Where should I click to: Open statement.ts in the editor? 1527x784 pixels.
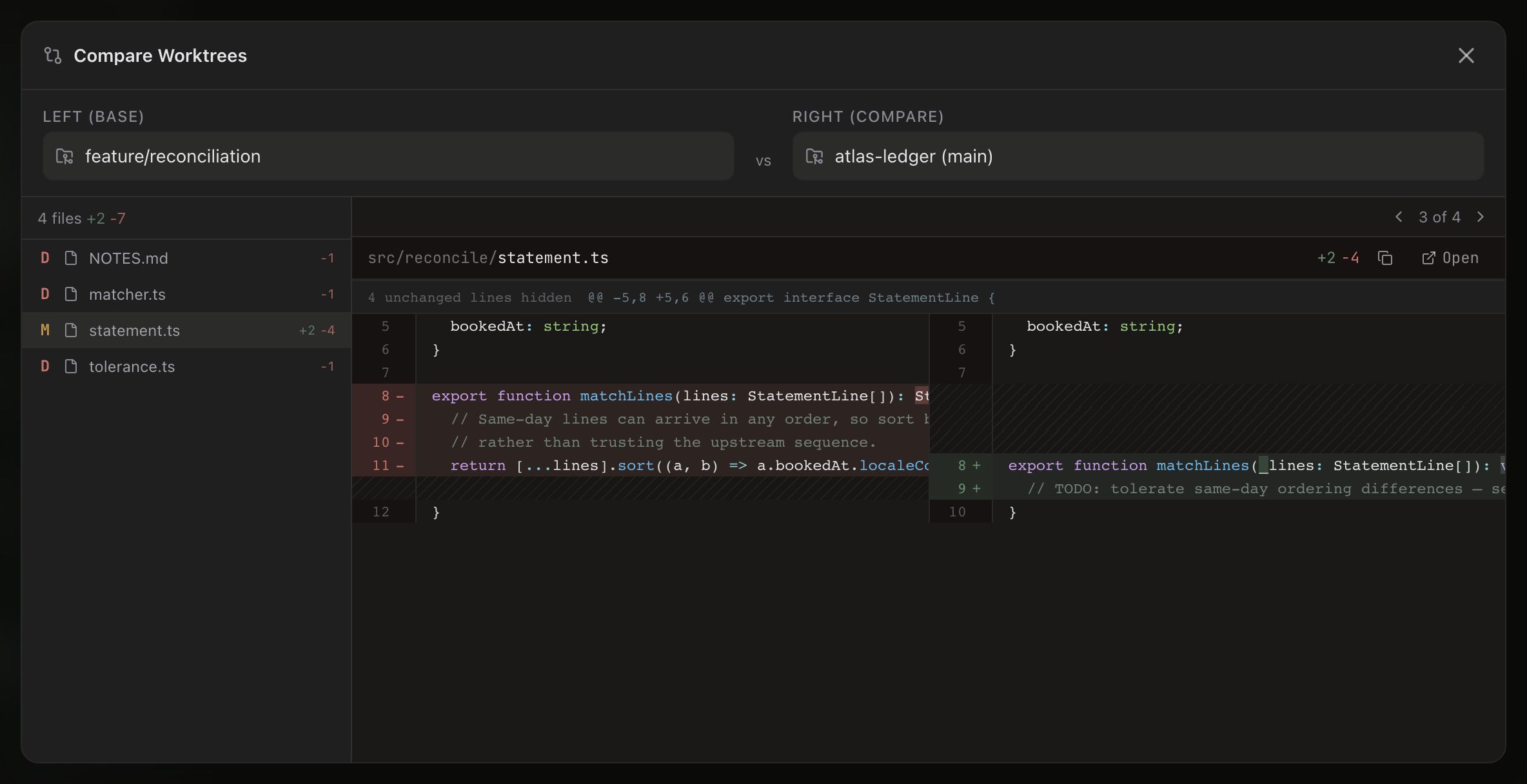pyautogui.click(x=1450, y=258)
